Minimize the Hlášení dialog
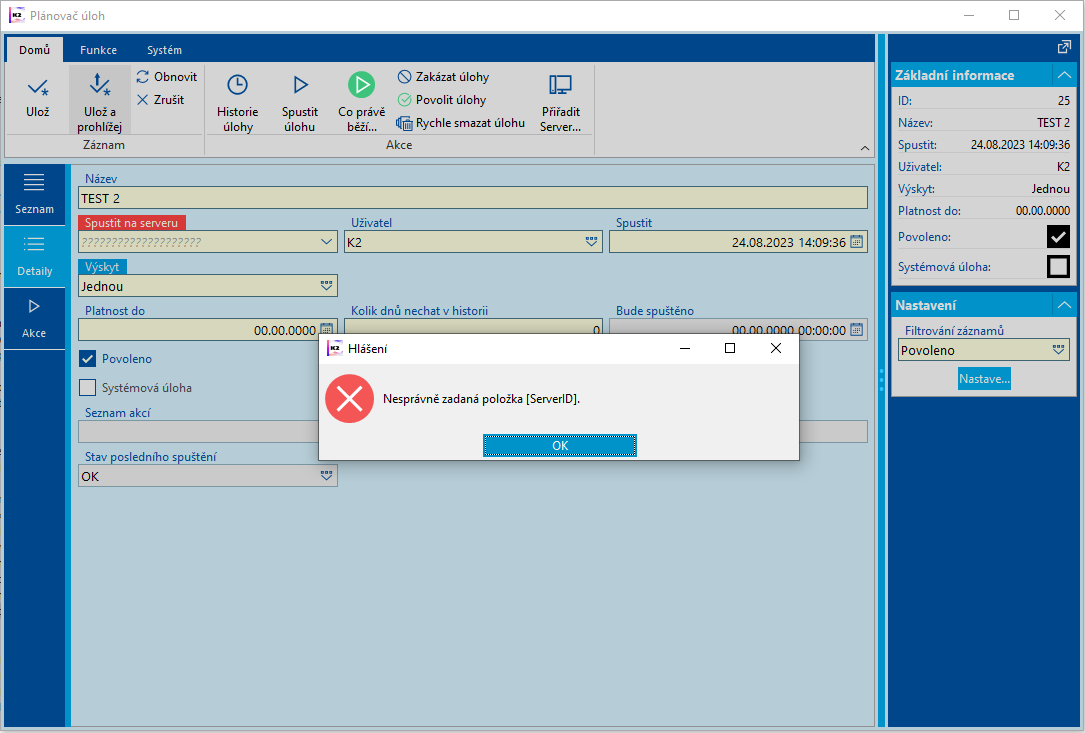The image size is (1085, 733). pyautogui.click(x=684, y=348)
